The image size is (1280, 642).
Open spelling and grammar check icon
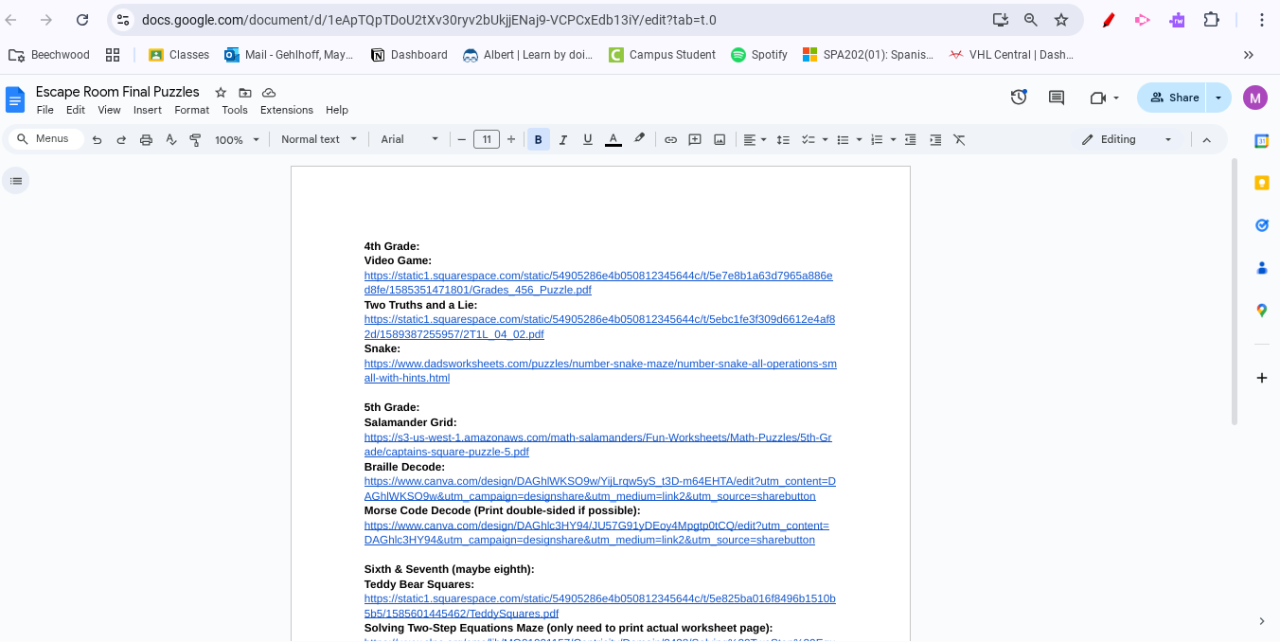(x=171, y=140)
